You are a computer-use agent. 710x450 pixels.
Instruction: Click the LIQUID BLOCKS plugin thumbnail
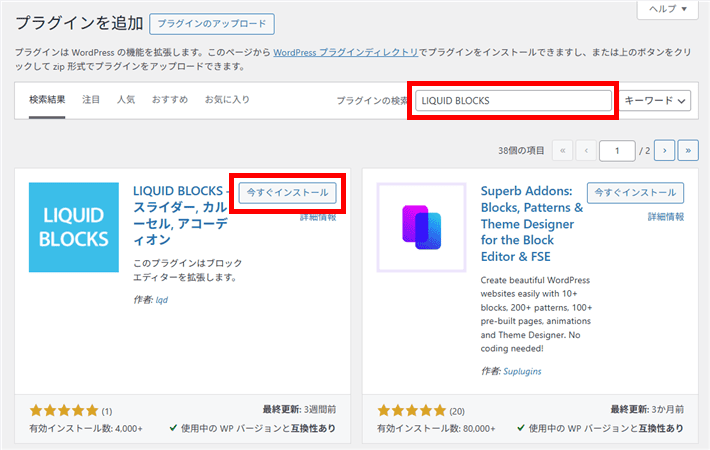tap(74, 227)
